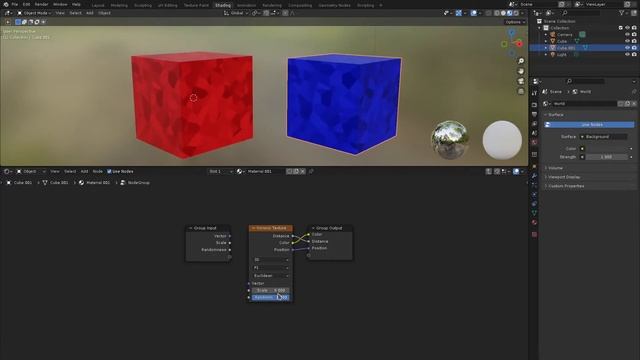Click the red X axis on navigation gizmo
Viewport: 640px width, 360px height.
click(x=519, y=44)
